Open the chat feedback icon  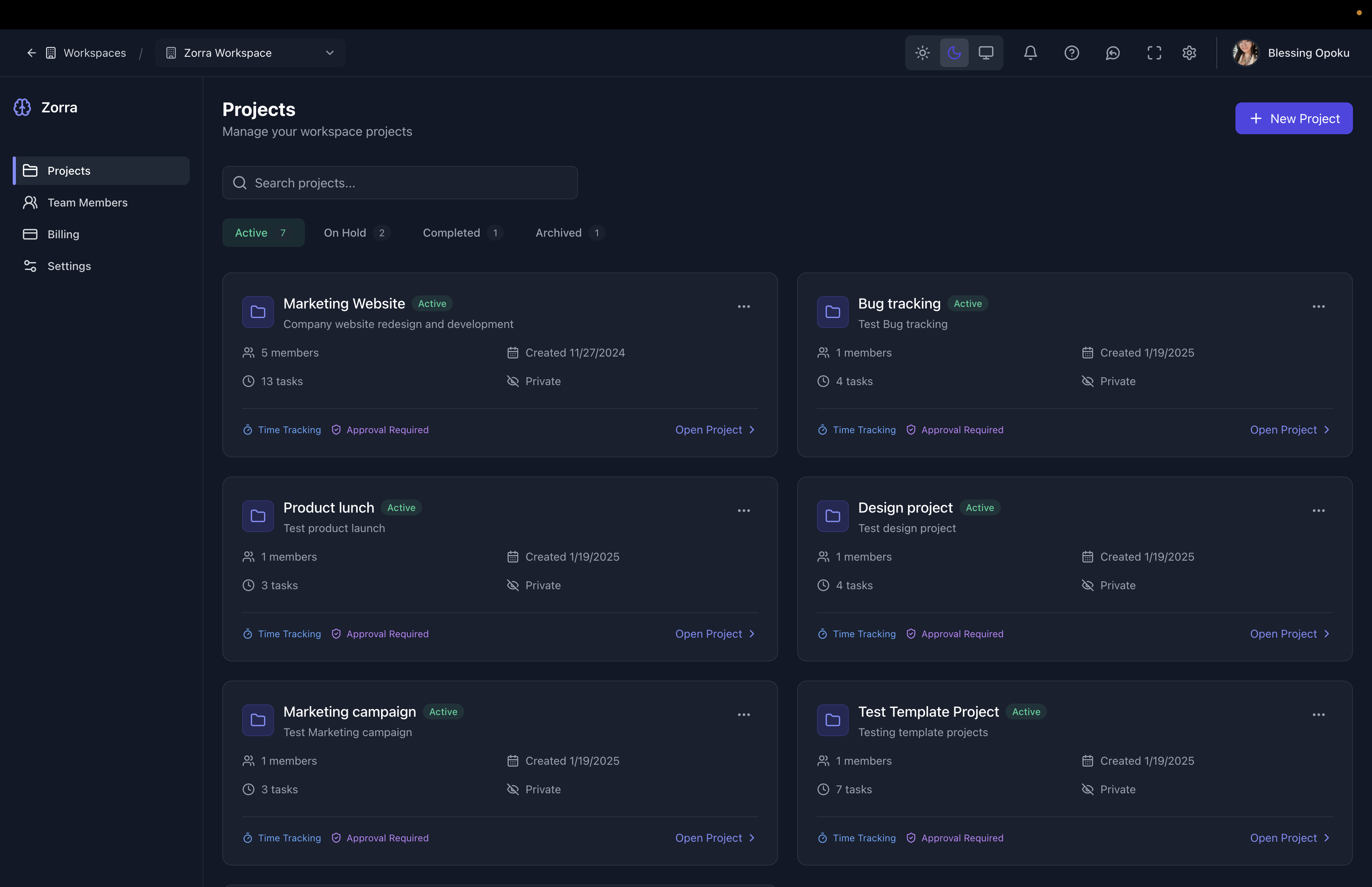coord(1112,53)
